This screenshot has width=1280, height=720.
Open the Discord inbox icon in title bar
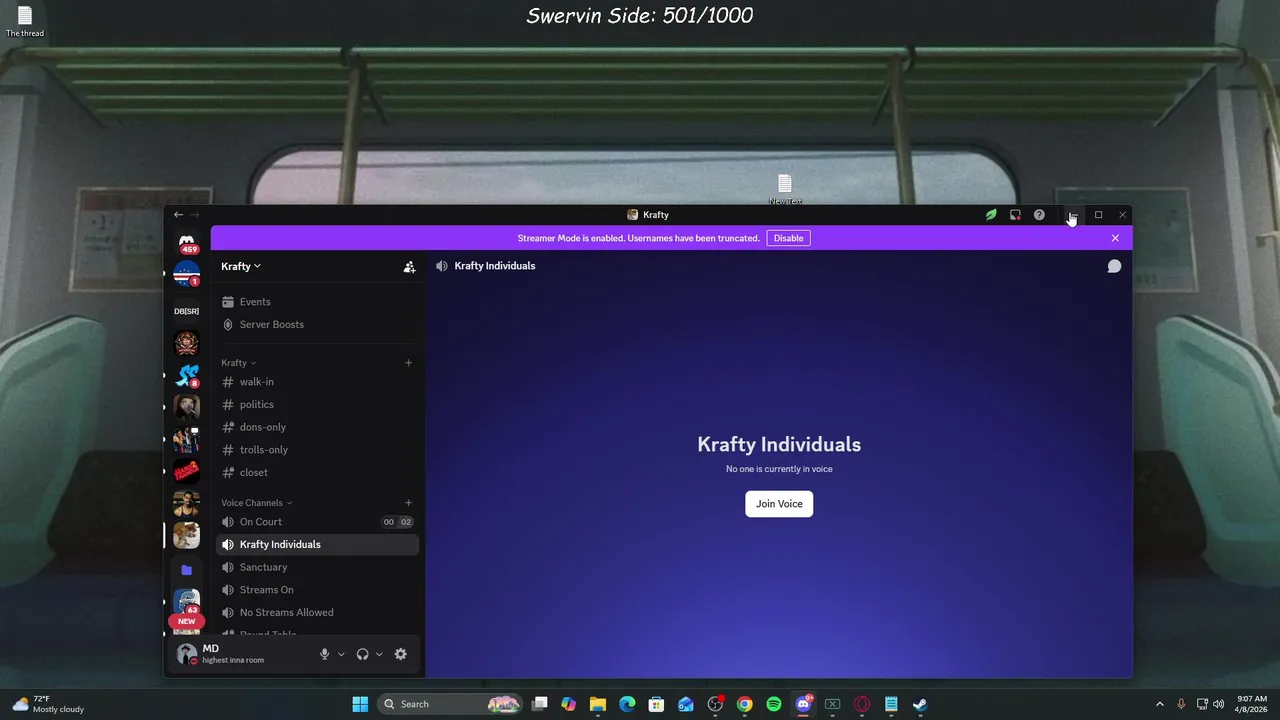[1015, 215]
